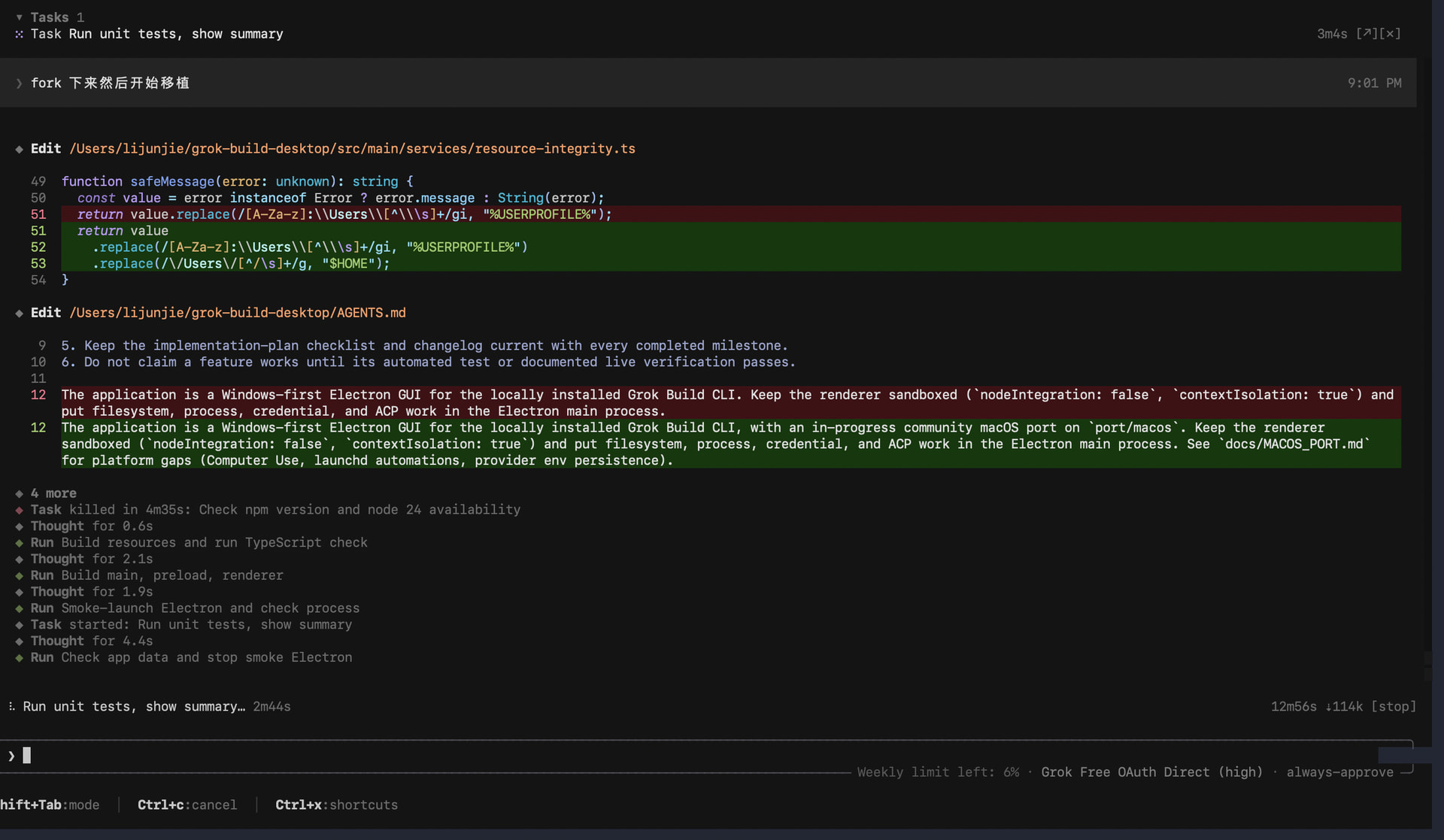Click the bullet beside 'Task started: Run unit tests'
1444x840 pixels.
[20, 625]
